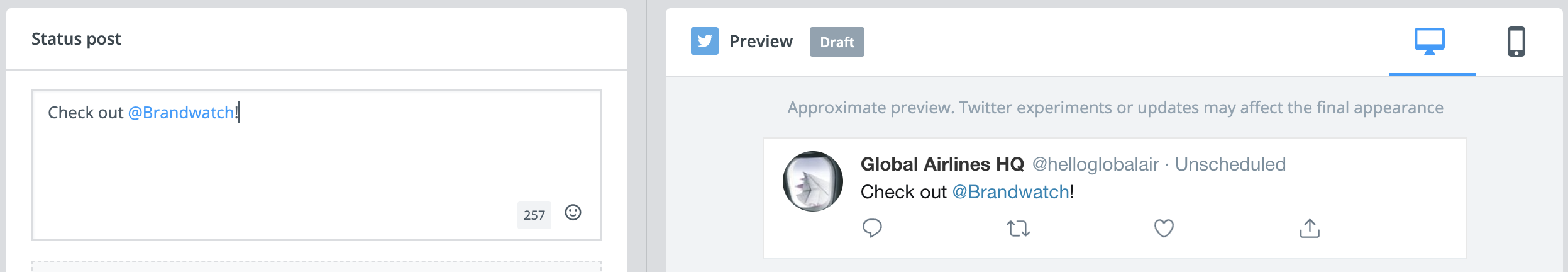This screenshot has width=1568, height=272.
Task: Click the @helloglobalair handle
Action: 1095,164
